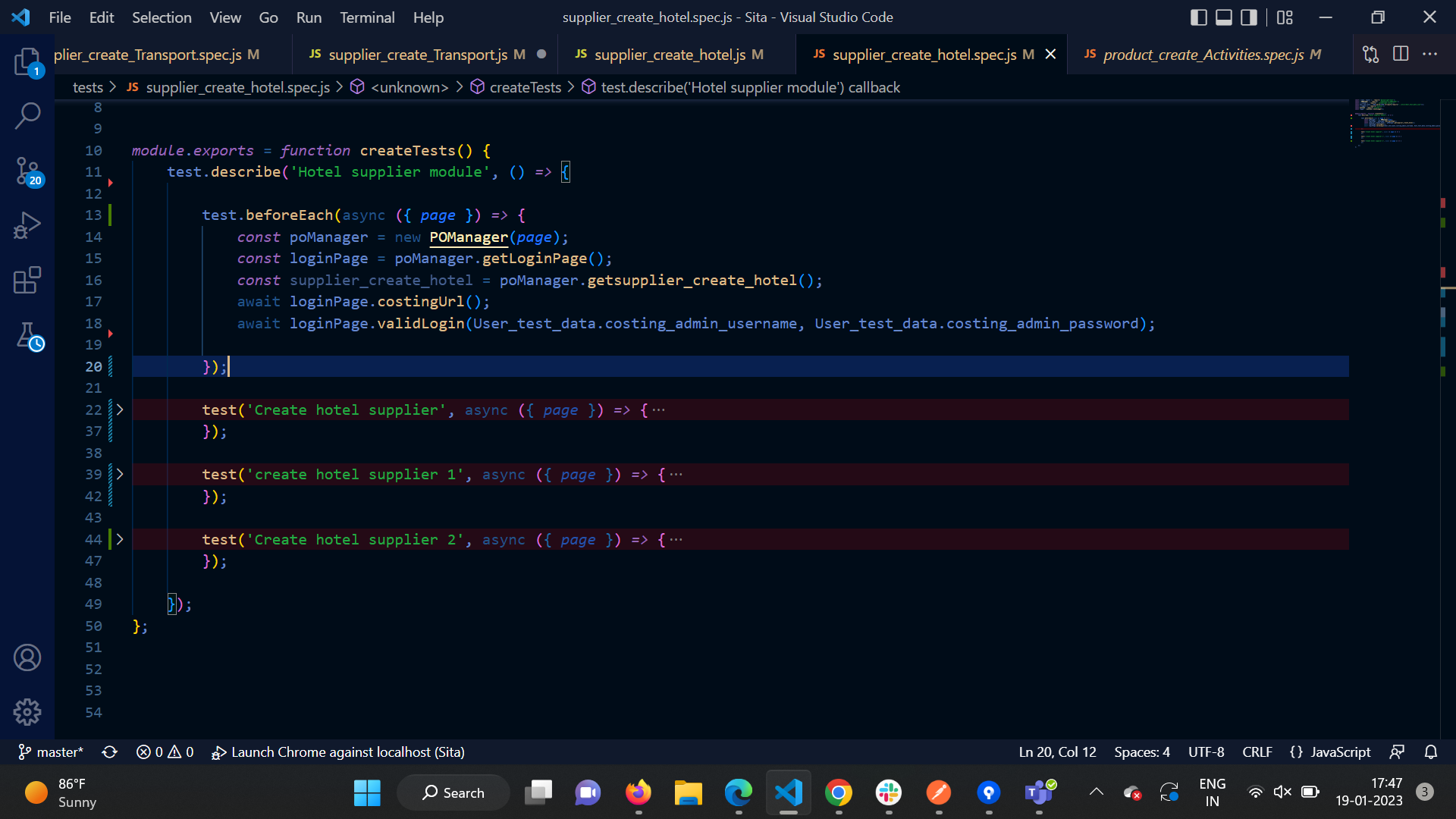Open the Terminal menu
The width and height of the screenshot is (1456, 819).
pyautogui.click(x=366, y=17)
